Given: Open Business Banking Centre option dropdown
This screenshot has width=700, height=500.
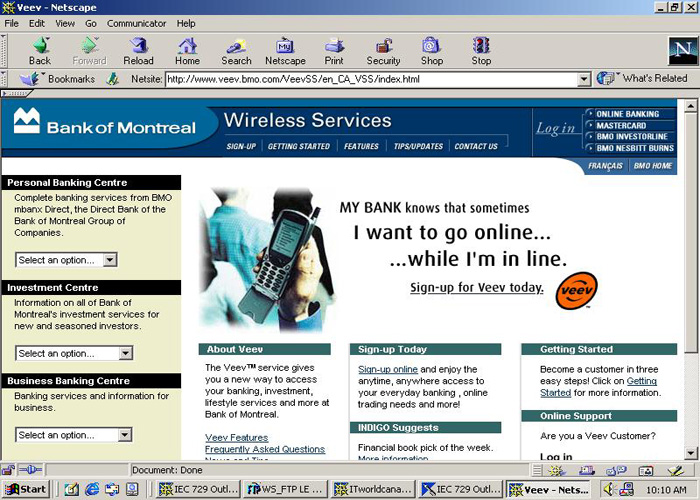Looking at the screenshot, I should click(x=125, y=435).
